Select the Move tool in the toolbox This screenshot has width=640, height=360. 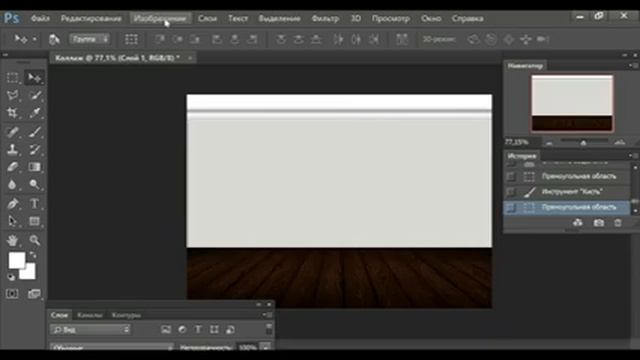coord(34,78)
